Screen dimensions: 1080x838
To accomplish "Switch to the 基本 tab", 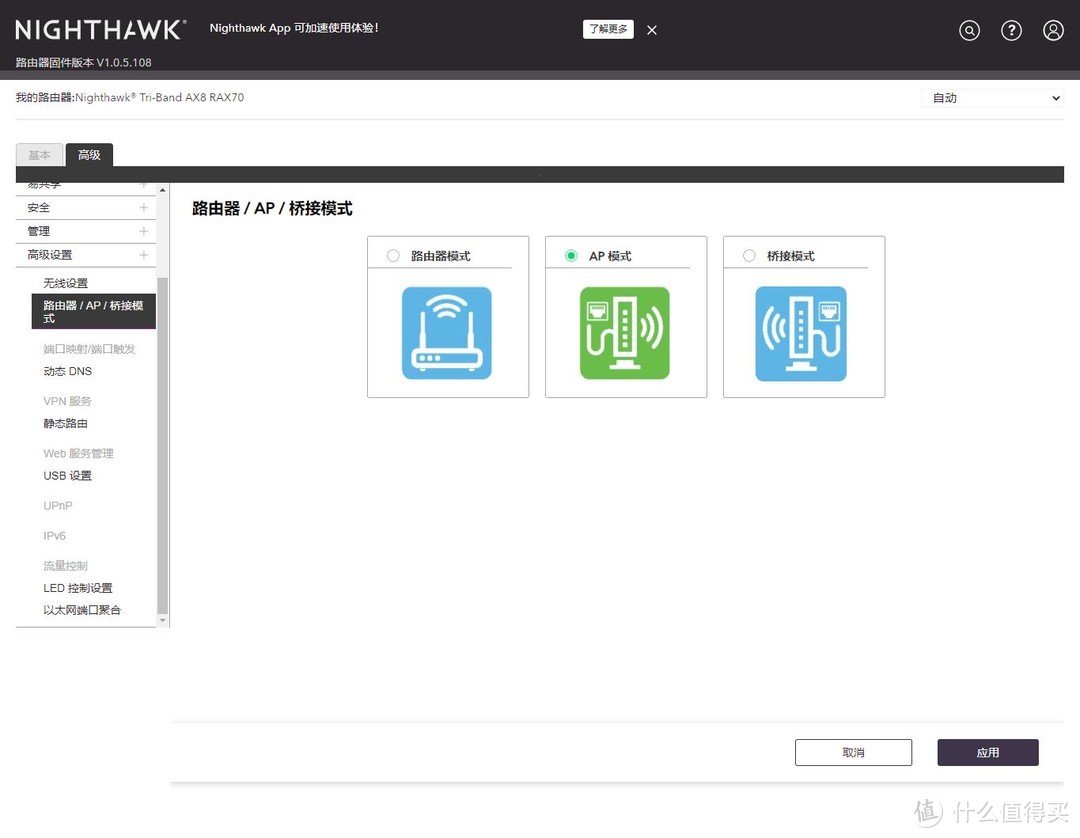I will 39,155.
